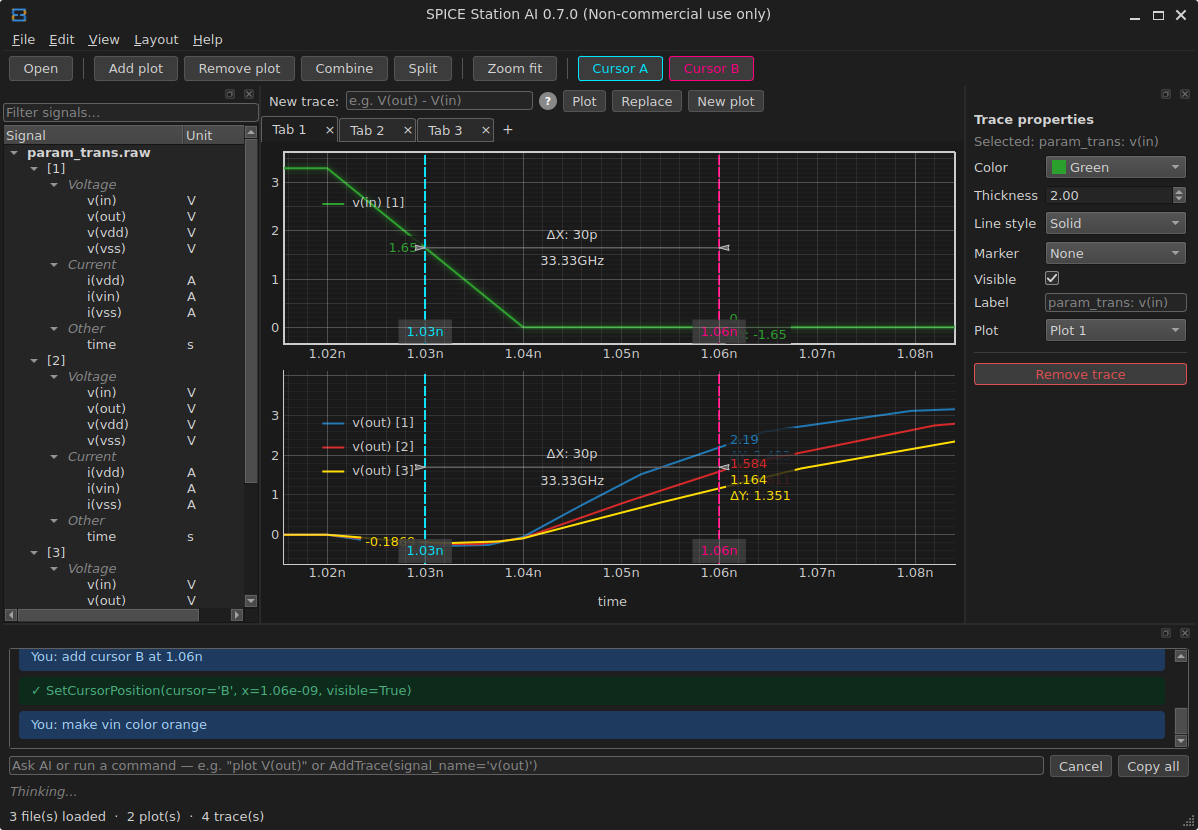
Task: Float the Trace properties panel
Action: coord(1166,94)
